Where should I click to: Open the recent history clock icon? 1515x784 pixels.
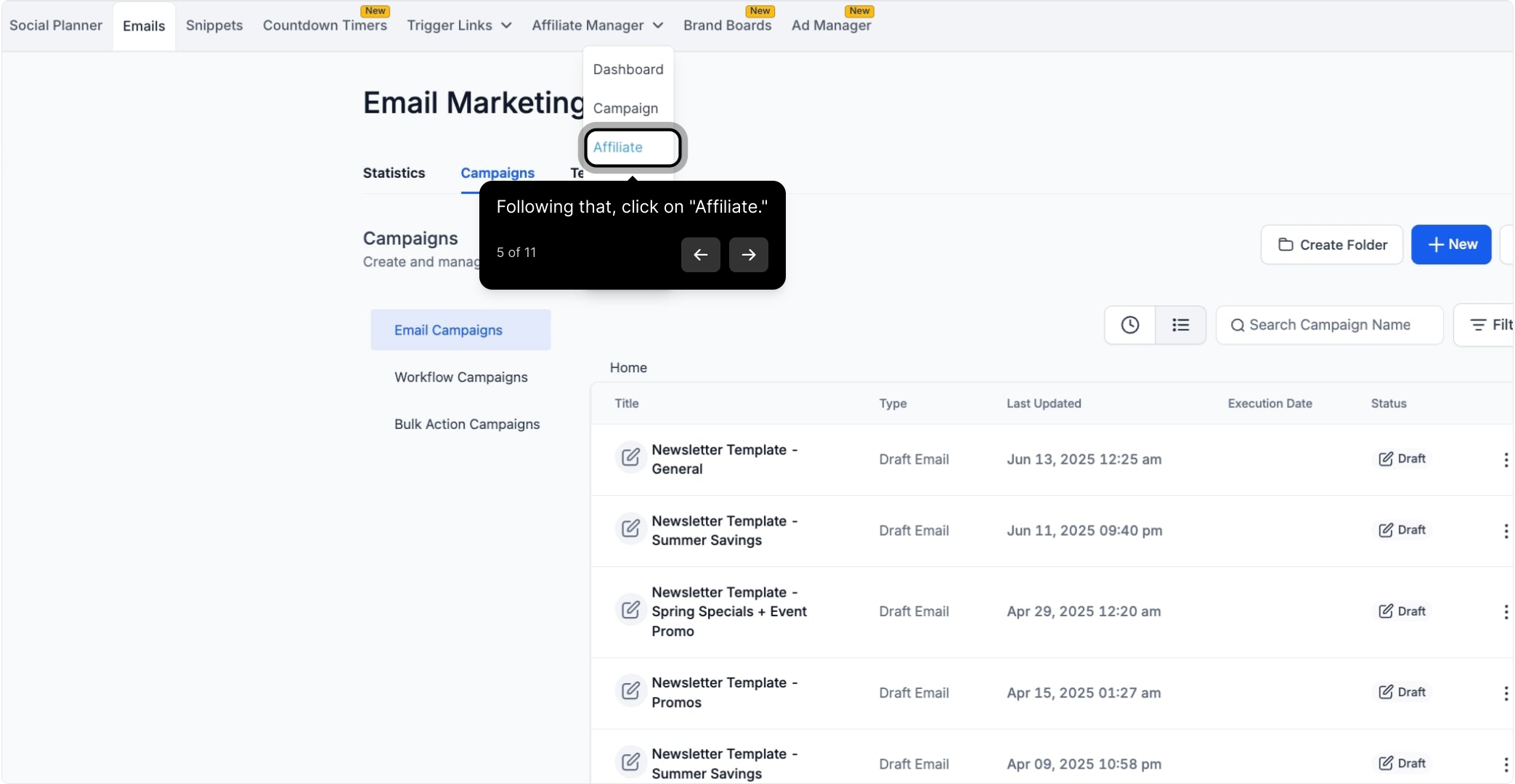tap(1129, 325)
